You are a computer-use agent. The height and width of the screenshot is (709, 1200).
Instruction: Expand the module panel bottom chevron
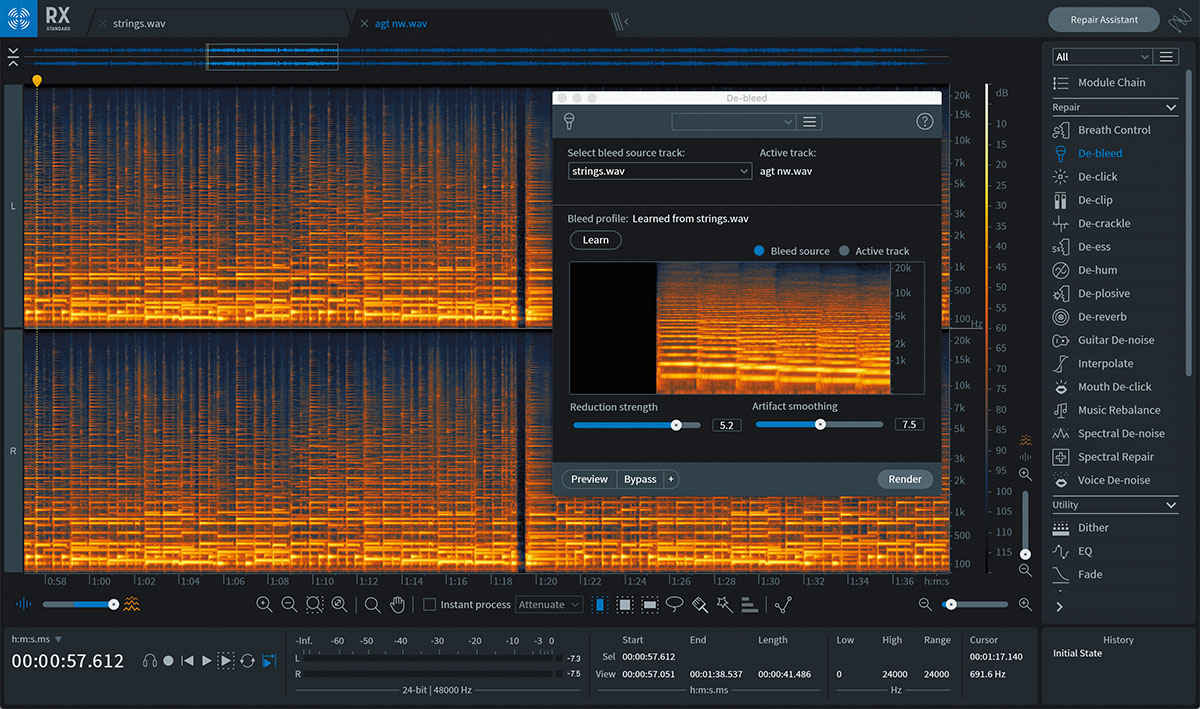pos(1059,606)
